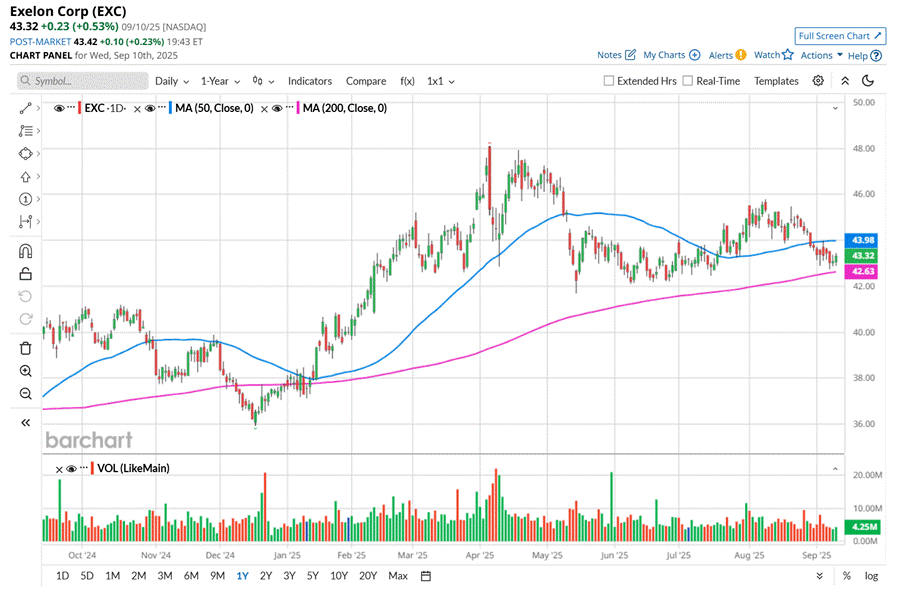Click the blue MA 50 color marker
This screenshot has height=596, width=902.
pyautogui.click(x=170, y=108)
